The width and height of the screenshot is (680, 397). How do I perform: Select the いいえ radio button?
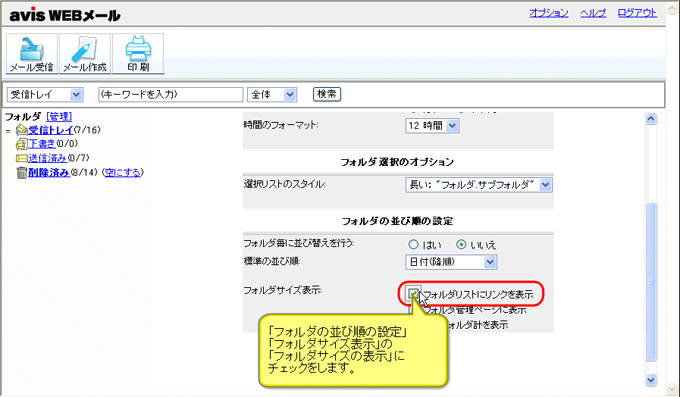click(461, 245)
